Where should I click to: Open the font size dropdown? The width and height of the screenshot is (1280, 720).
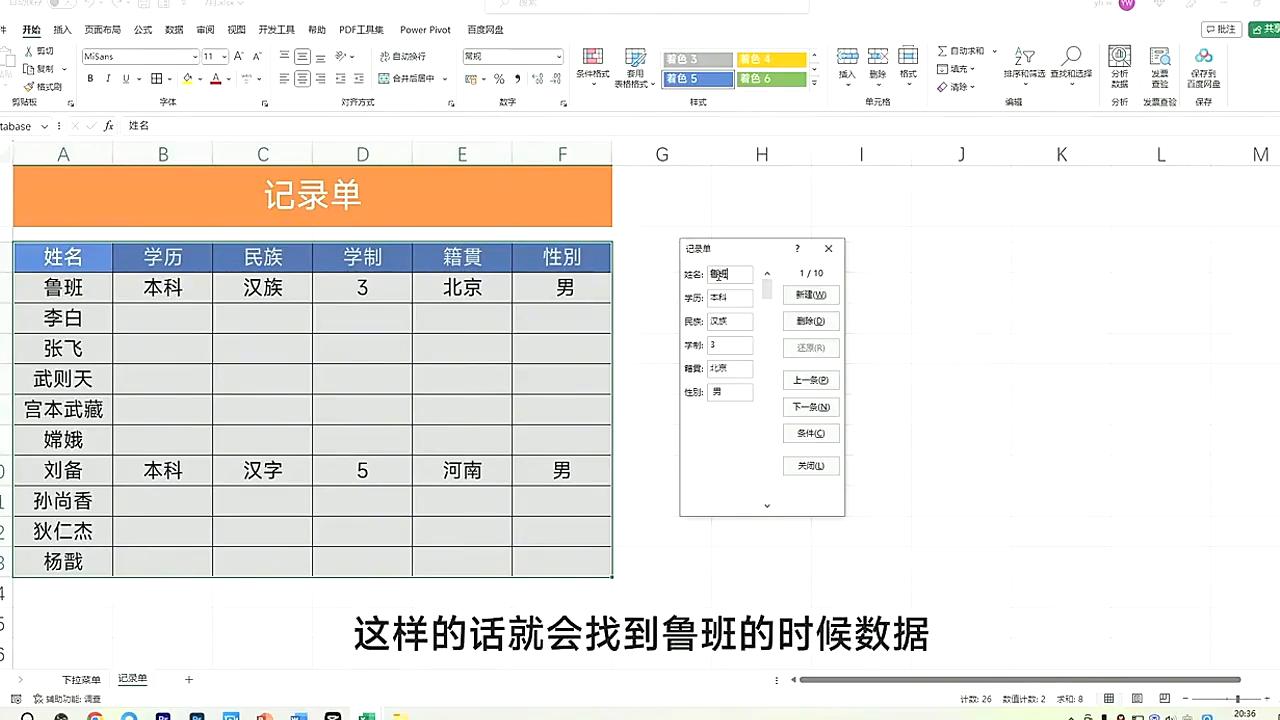click(x=222, y=56)
